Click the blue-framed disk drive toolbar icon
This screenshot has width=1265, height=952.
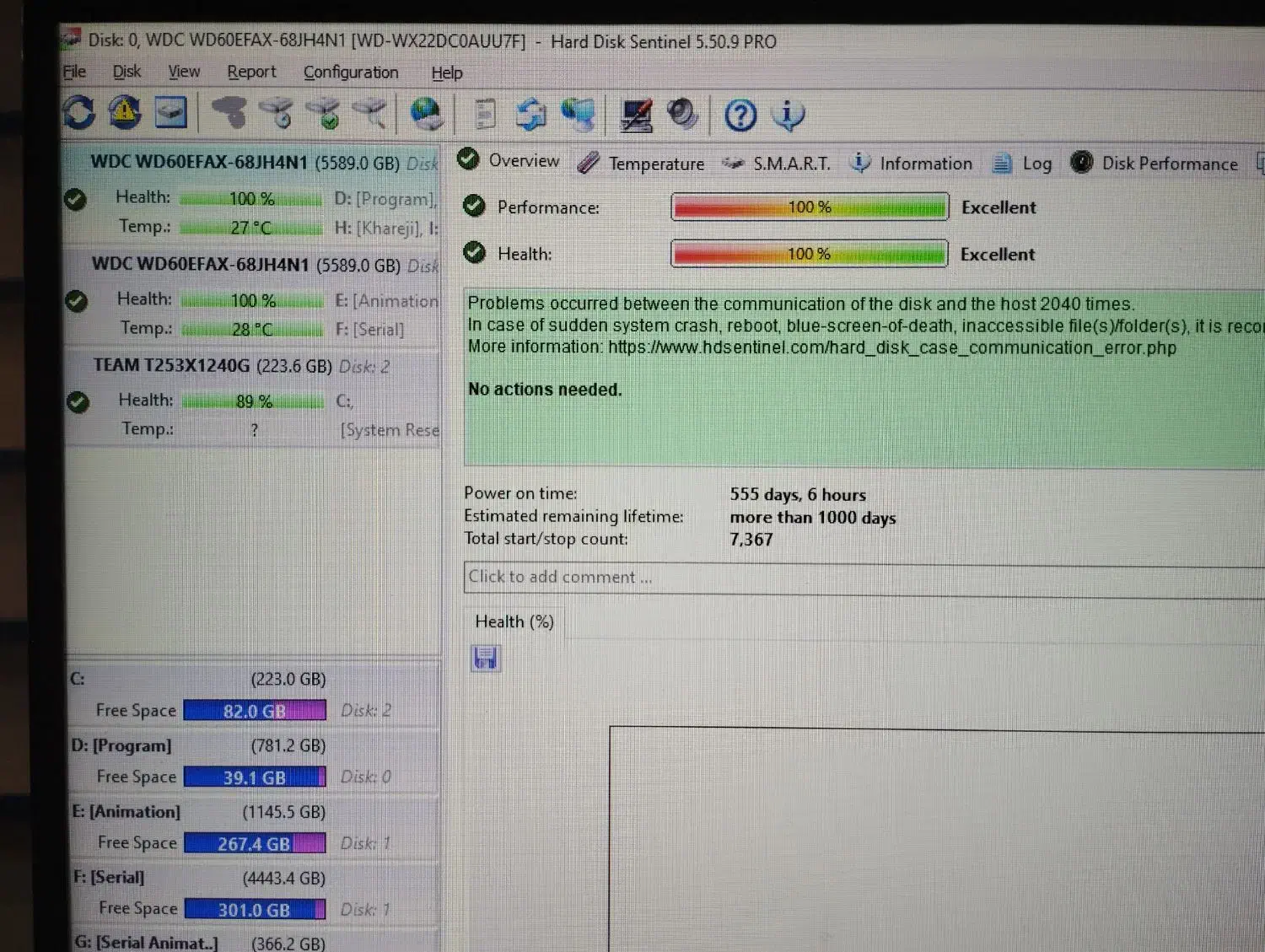pyautogui.click(x=170, y=112)
